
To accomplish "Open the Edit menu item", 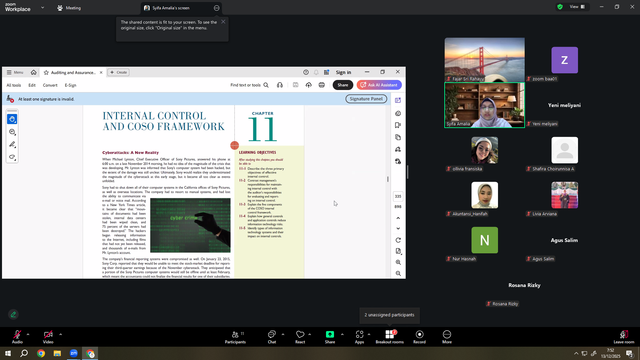I will (x=32, y=85).
